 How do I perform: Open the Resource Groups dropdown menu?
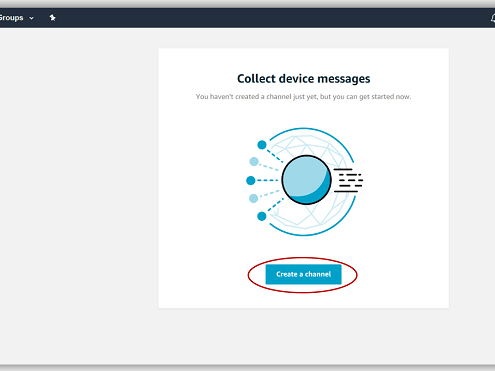17,18
